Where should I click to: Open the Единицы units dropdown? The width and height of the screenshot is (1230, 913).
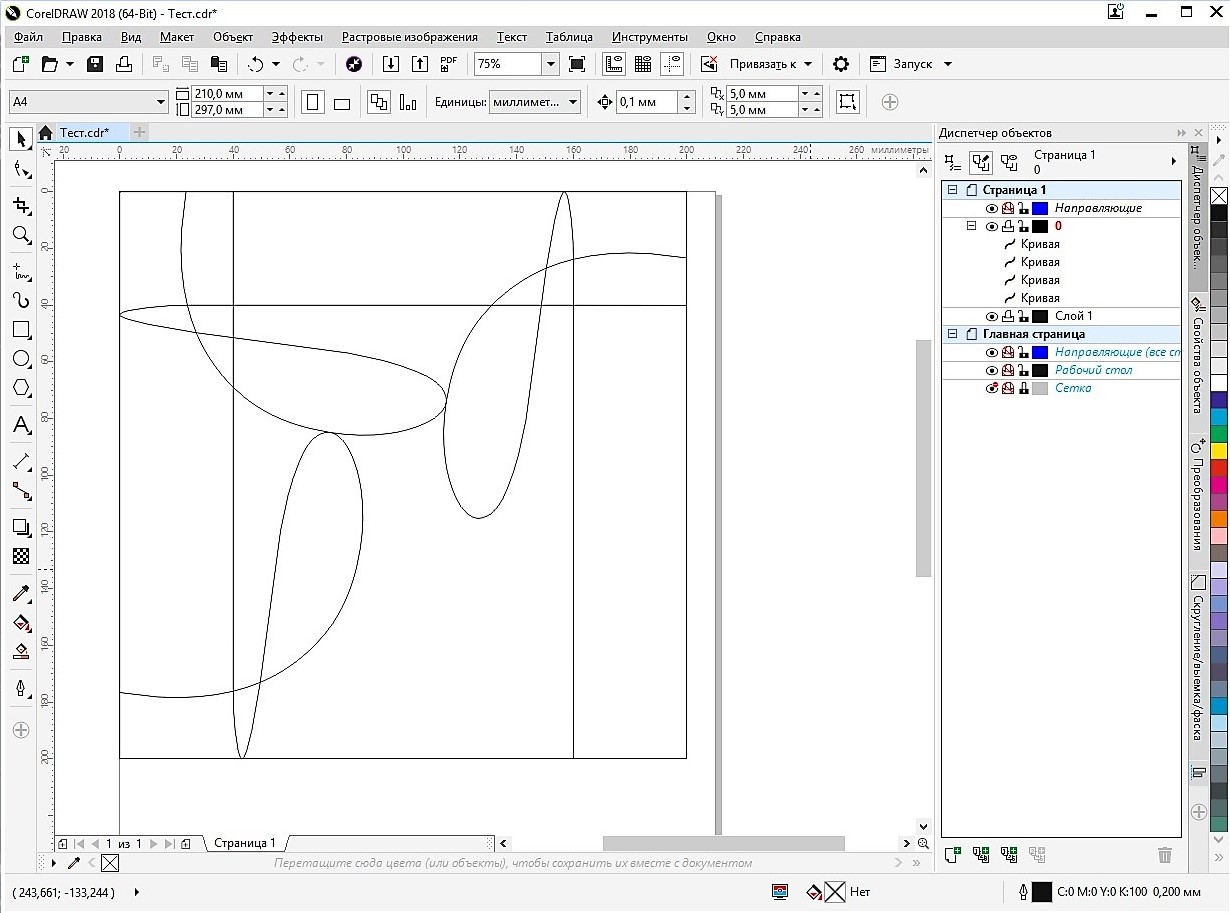(573, 102)
